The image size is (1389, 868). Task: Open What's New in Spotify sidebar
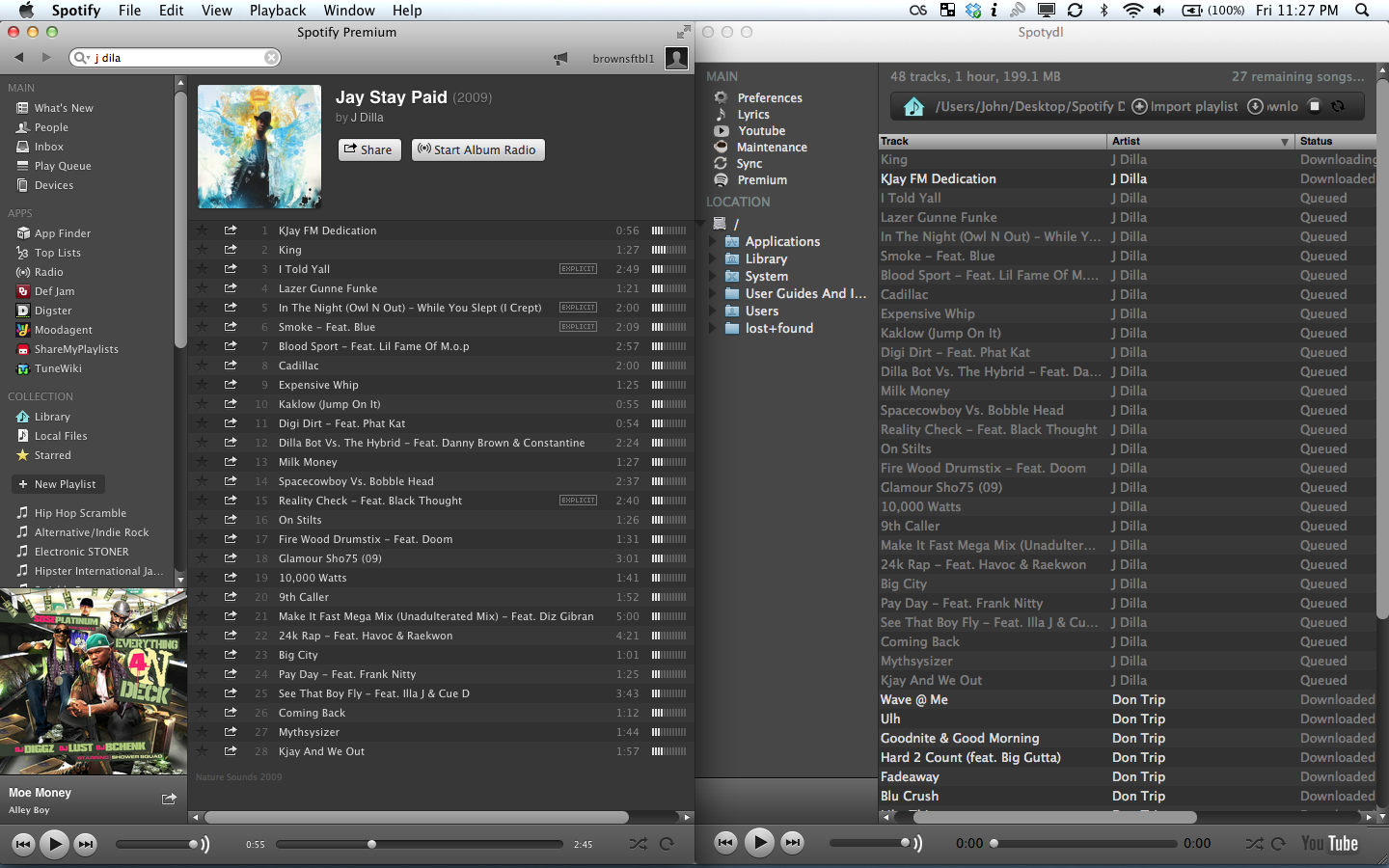[x=64, y=108]
